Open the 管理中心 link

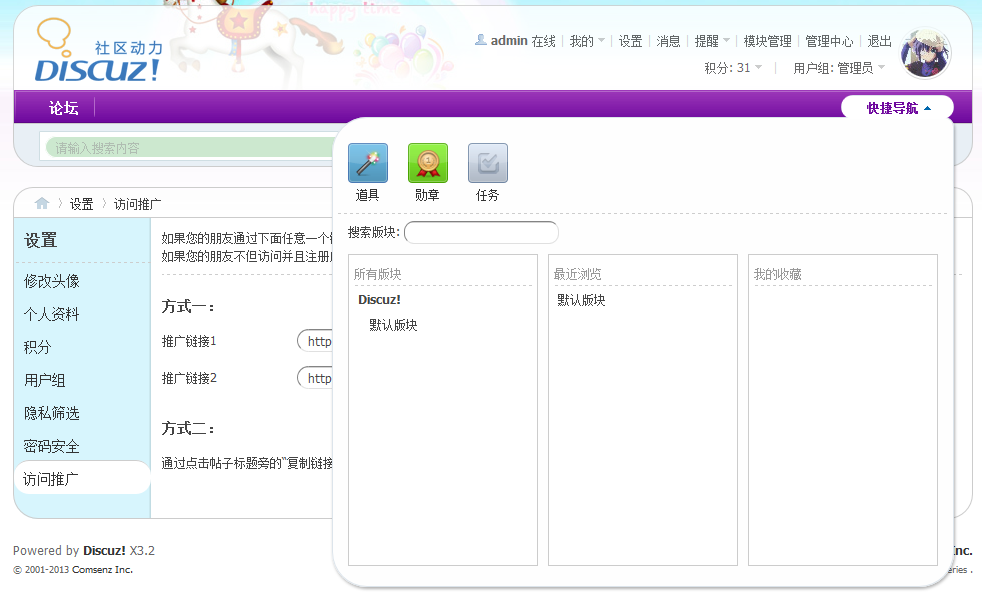tap(829, 41)
